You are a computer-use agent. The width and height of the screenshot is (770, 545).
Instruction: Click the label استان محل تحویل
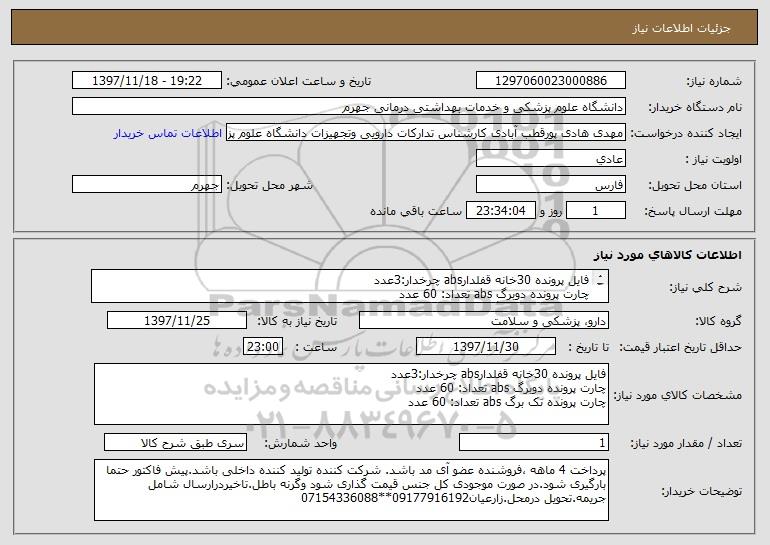tap(695, 185)
